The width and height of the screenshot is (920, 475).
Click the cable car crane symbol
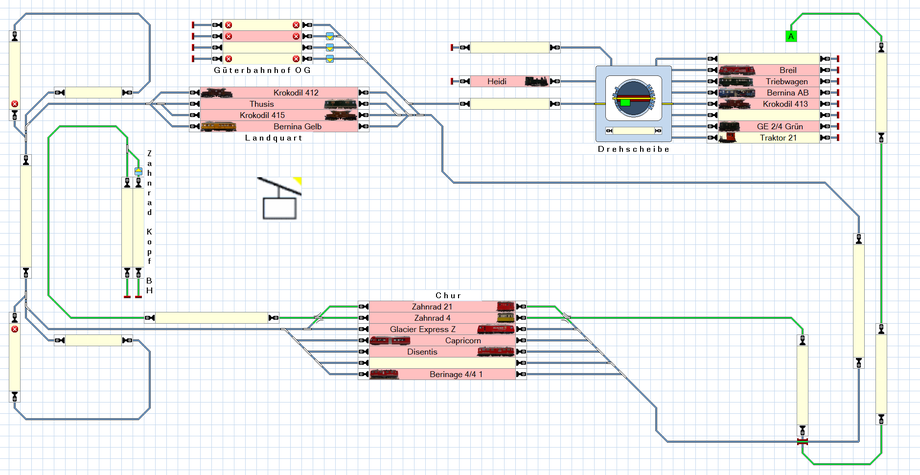click(280, 198)
